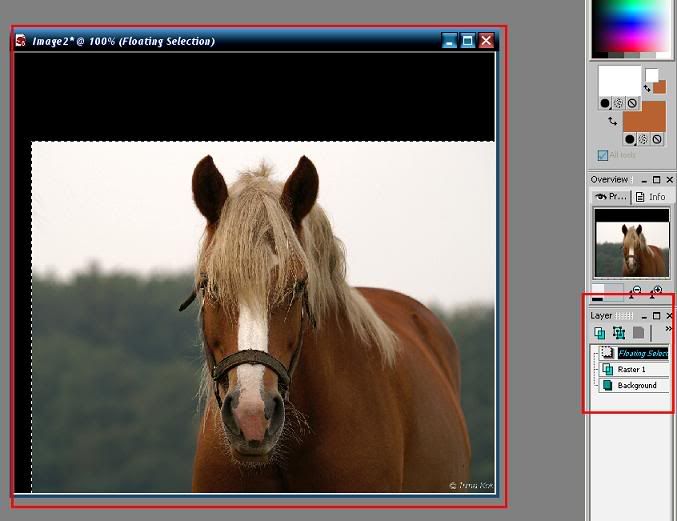This screenshot has height=521, width=677.
Task: Click the Overview zoom level box
Action: [x=607, y=292]
